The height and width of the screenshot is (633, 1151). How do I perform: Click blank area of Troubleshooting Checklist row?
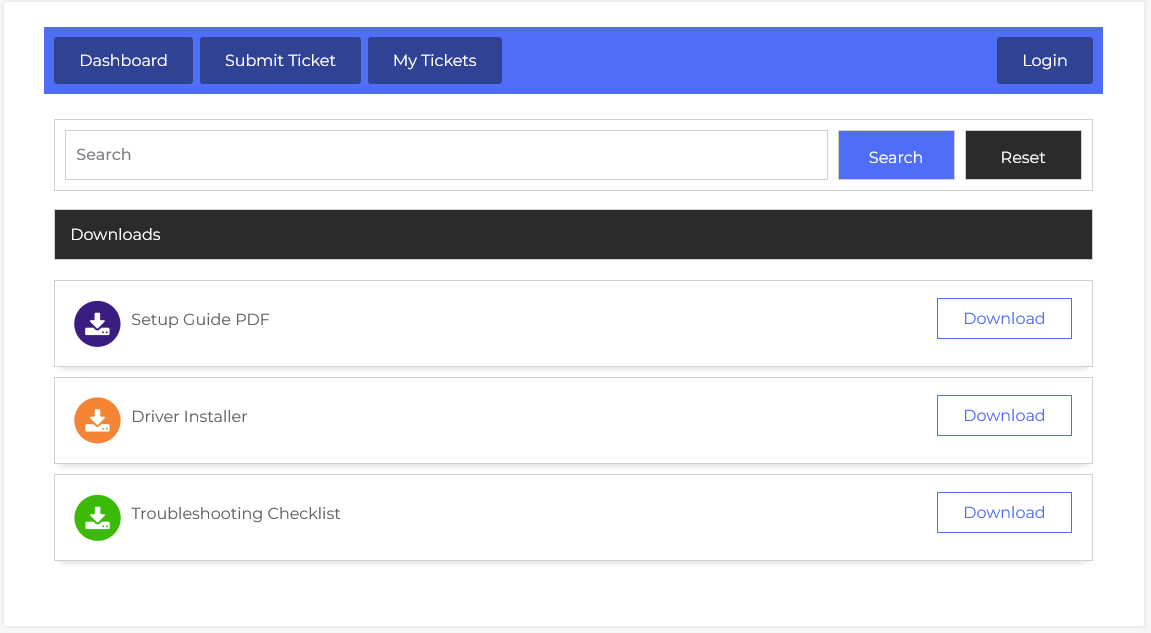coord(640,518)
